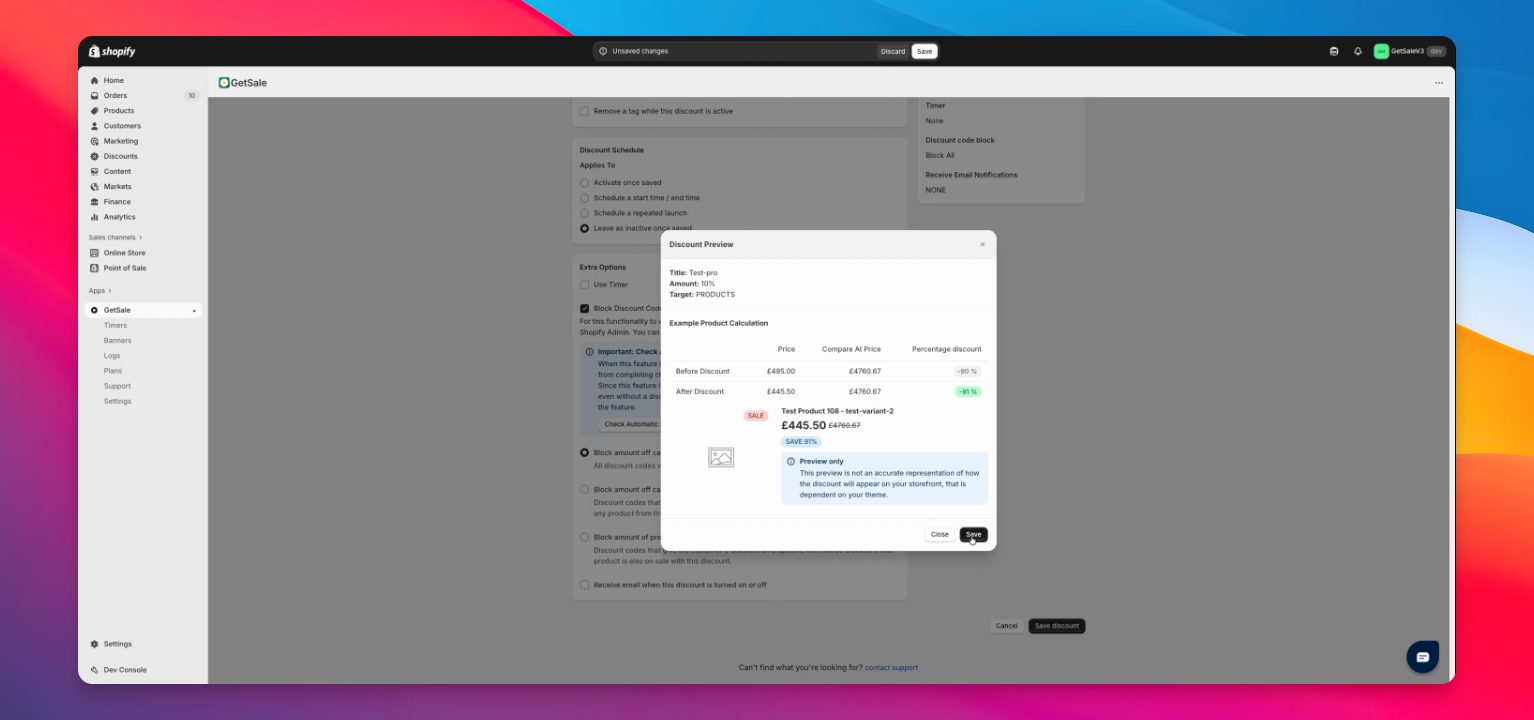Go to Home in the sidebar

(x=114, y=80)
